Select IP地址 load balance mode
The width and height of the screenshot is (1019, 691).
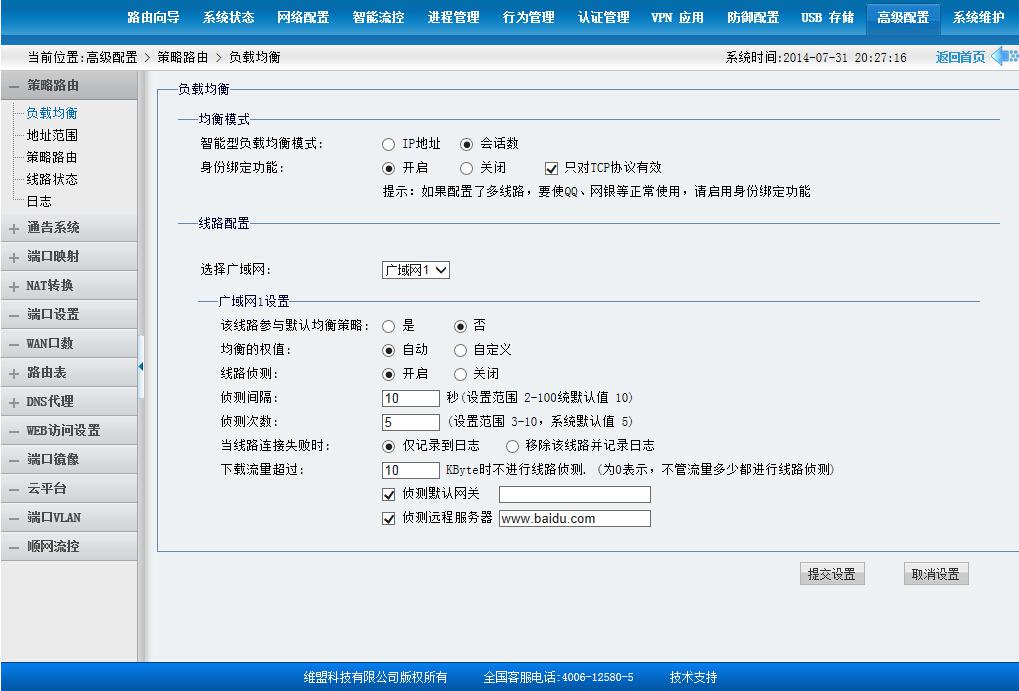pyautogui.click(x=388, y=144)
